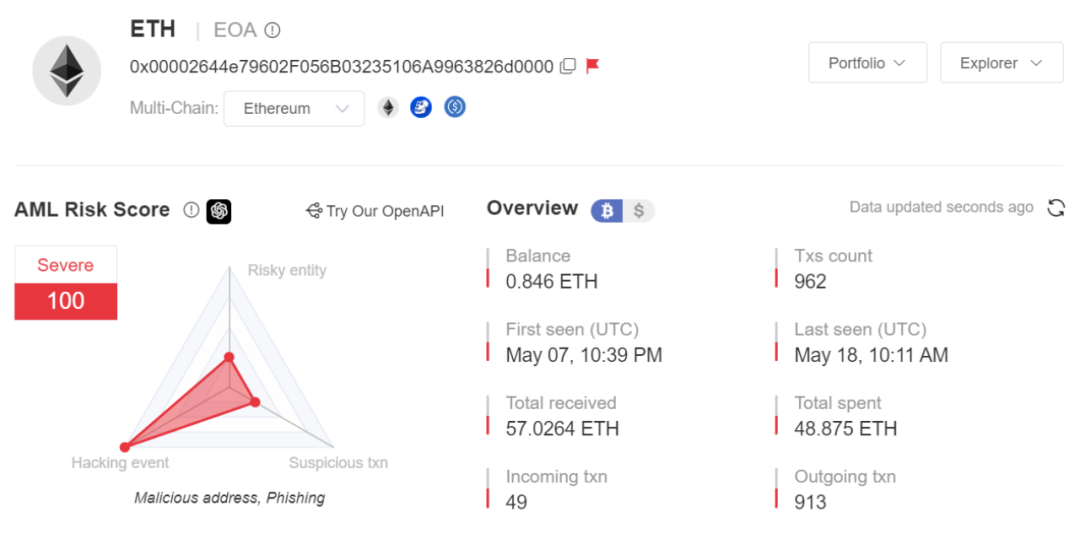Click the Risky entity radar label
The width and height of the screenshot is (1080, 539).
coord(287,270)
